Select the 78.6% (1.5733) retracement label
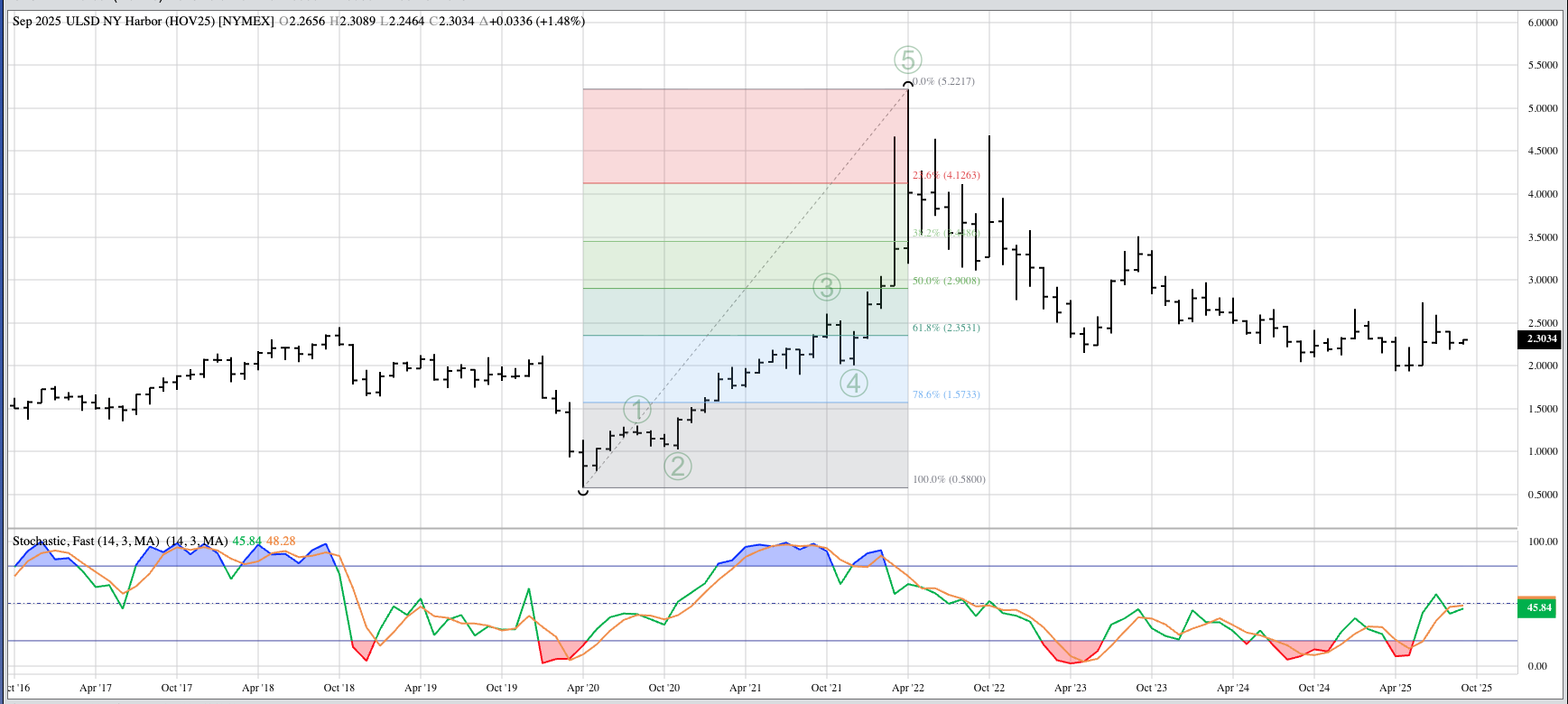The height and width of the screenshot is (704, 1568). coord(946,394)
